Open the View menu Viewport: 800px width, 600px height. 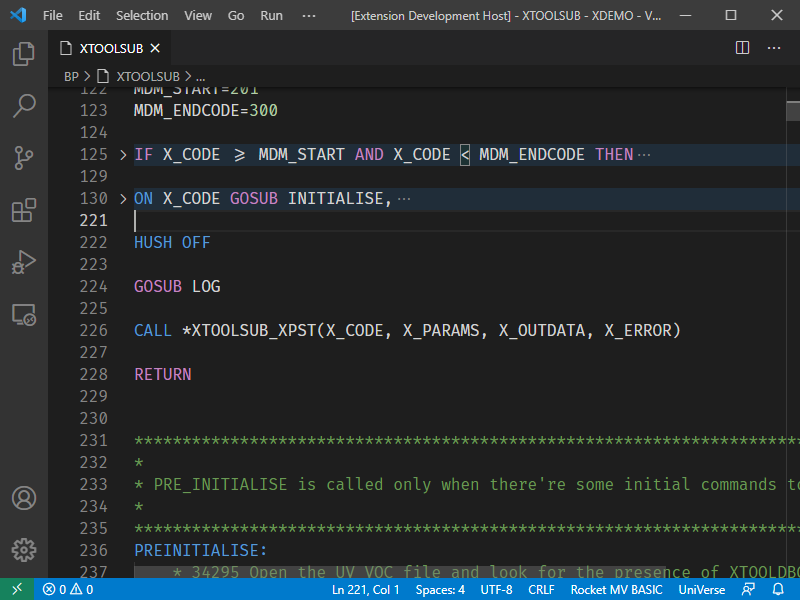coord(198,15)
